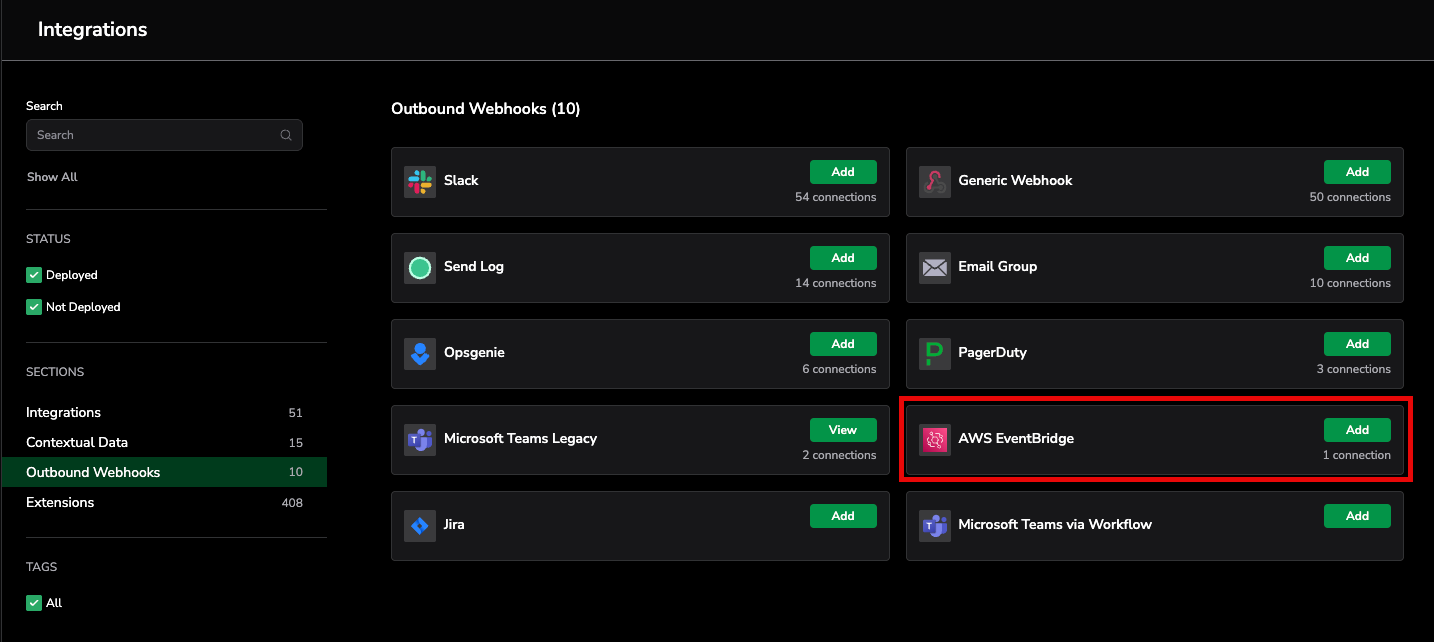Image resolution: width=1434 pixels, height=642 pixels.
Task: Open the Opsgenie integration icon
Action: (x=420, y=354)
